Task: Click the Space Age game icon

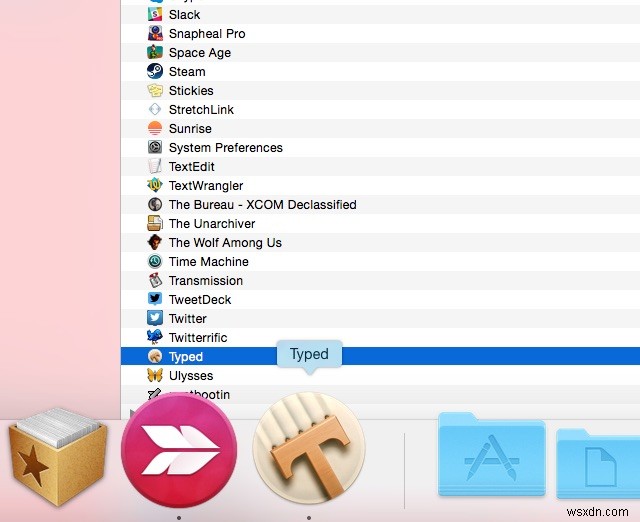Action: coord(155,53)
